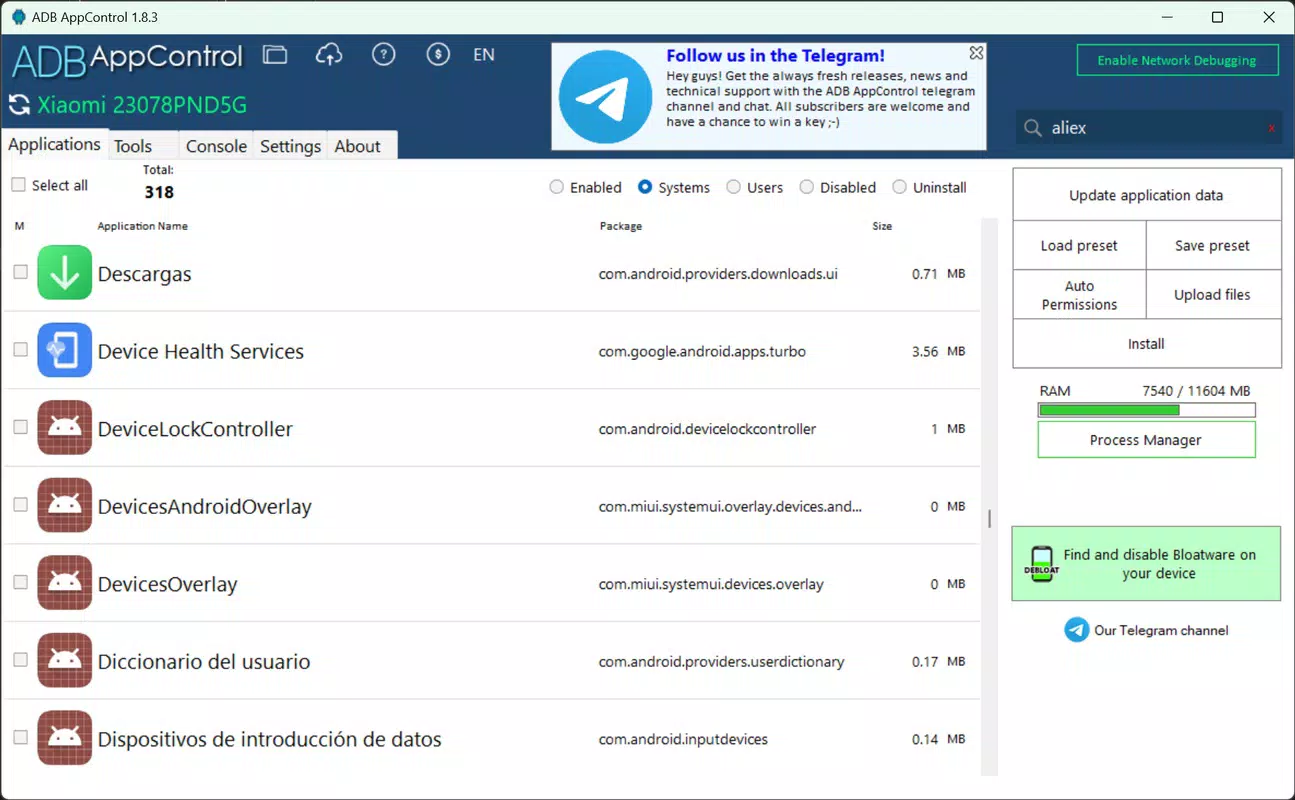Open the folder icon in header
The height and width of the screenshot is (800, 1295).
pyautogui.click(x=275, y=54)
